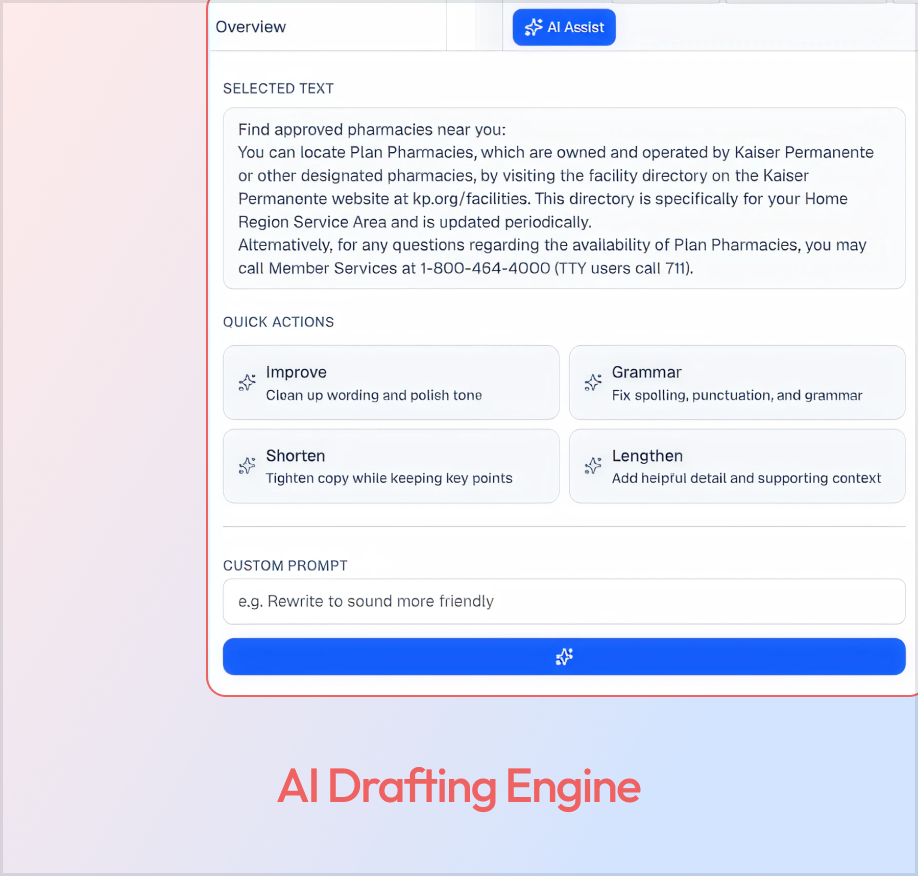Select the SELECTED TEXT paragraph box
918x876 pixels.
pos(563,198)
